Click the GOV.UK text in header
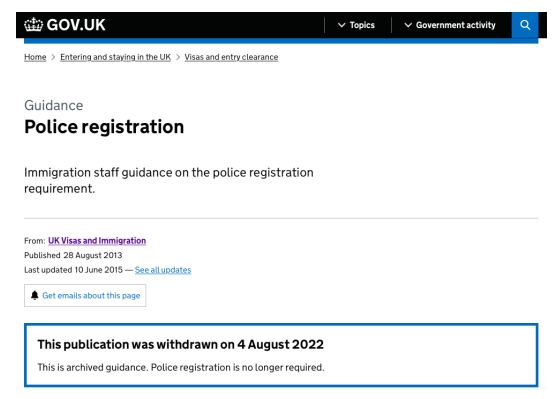560x399 pixels. point(76,25)
